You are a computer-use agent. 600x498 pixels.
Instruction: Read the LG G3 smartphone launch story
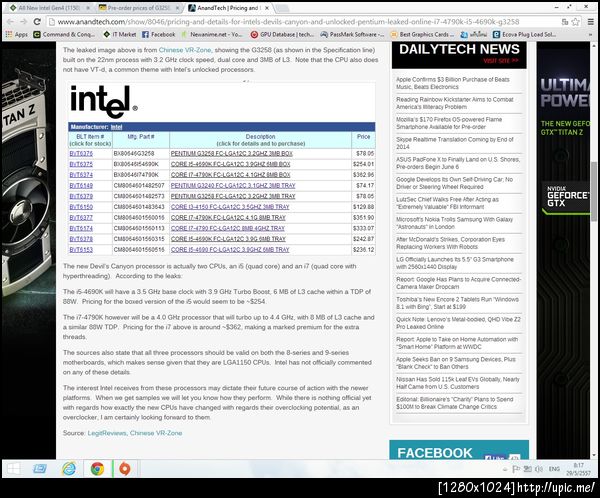[x=455, y=263]
